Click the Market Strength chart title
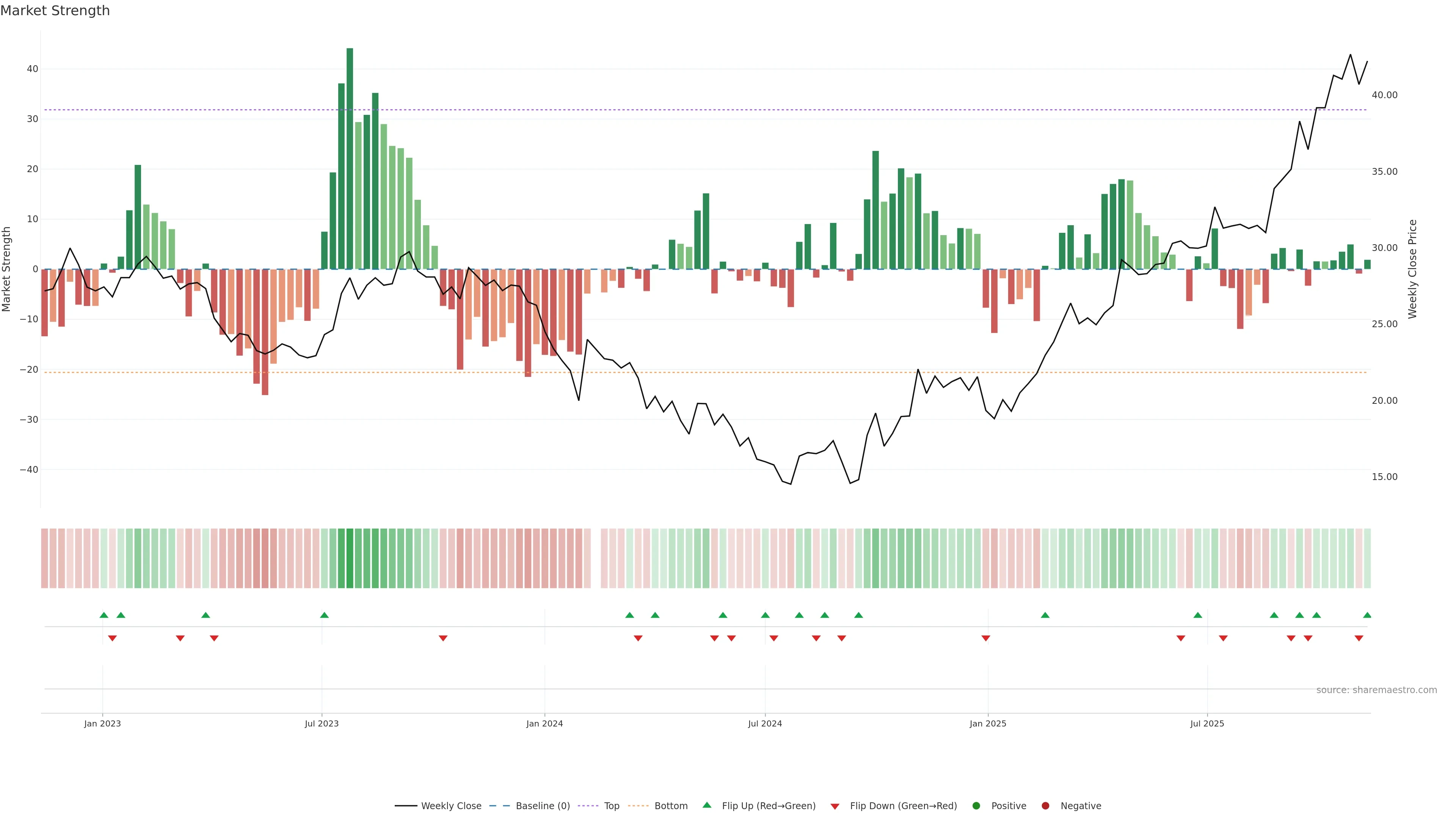The height and width of the screenshot is (819, 1456). 55,11
